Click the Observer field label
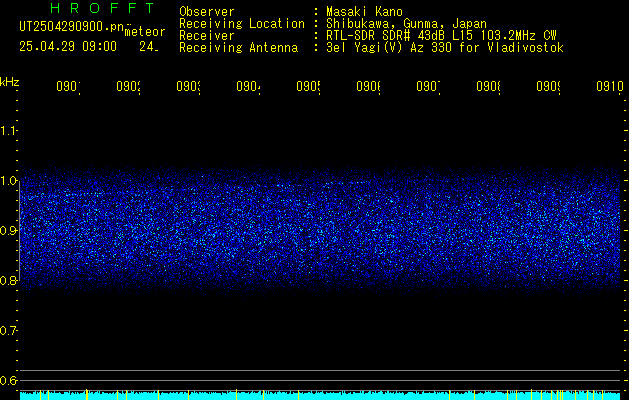This screenshot has height=400, width=629. [207, 11]
